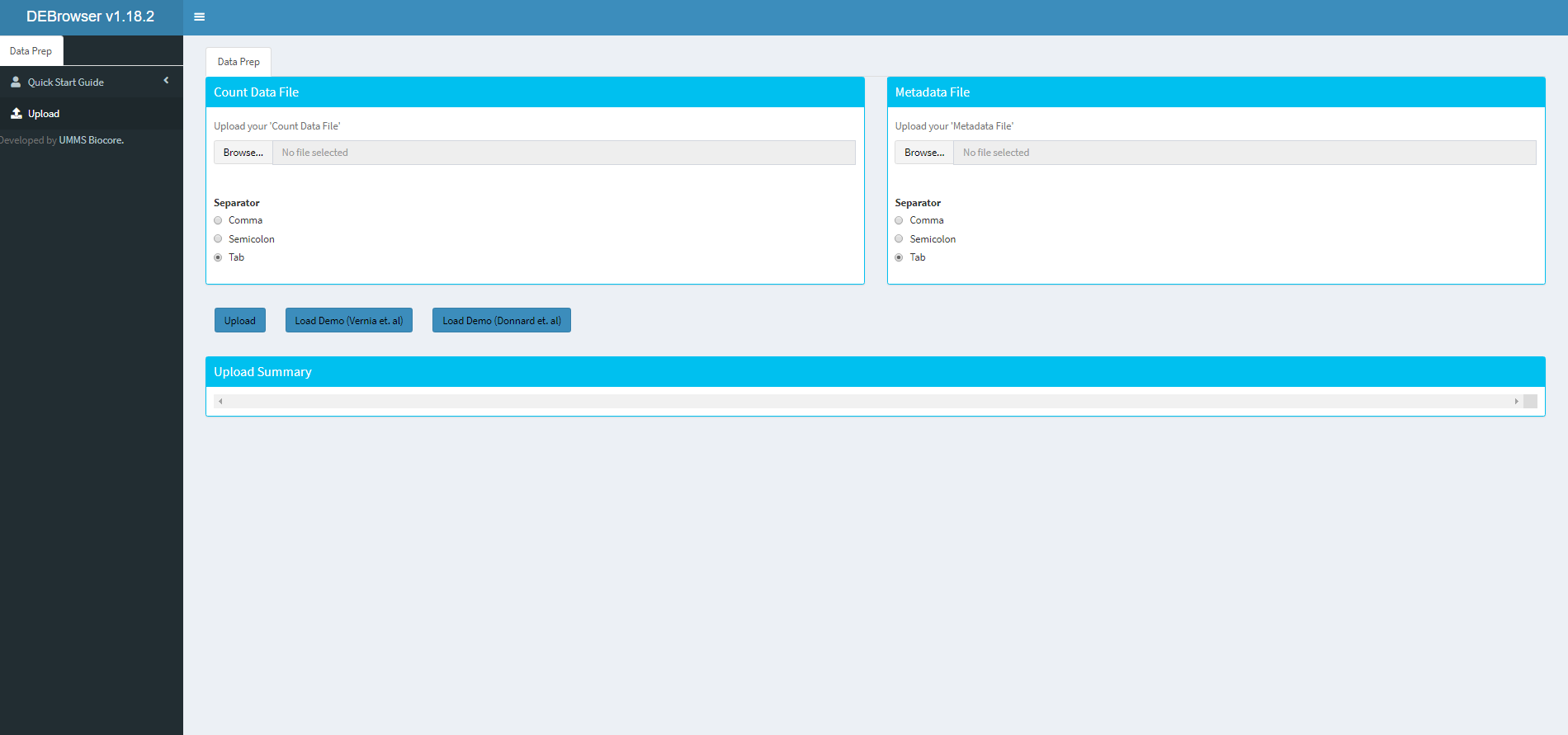Select Comma separator for Count Data File
This screenshot has height=735, width=1568.
(x=218, y=220)
